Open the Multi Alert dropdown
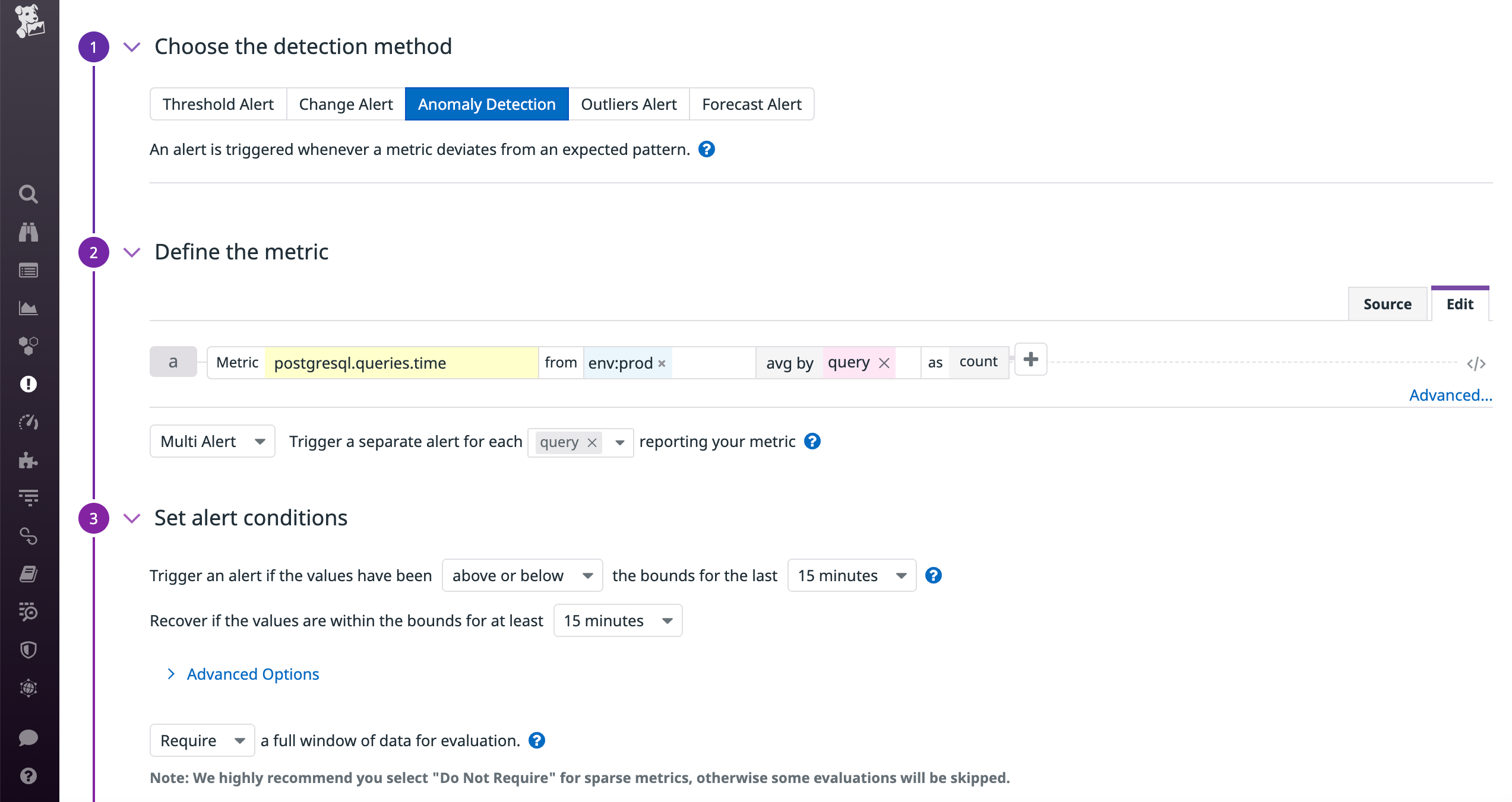 (x=211, y=441)
